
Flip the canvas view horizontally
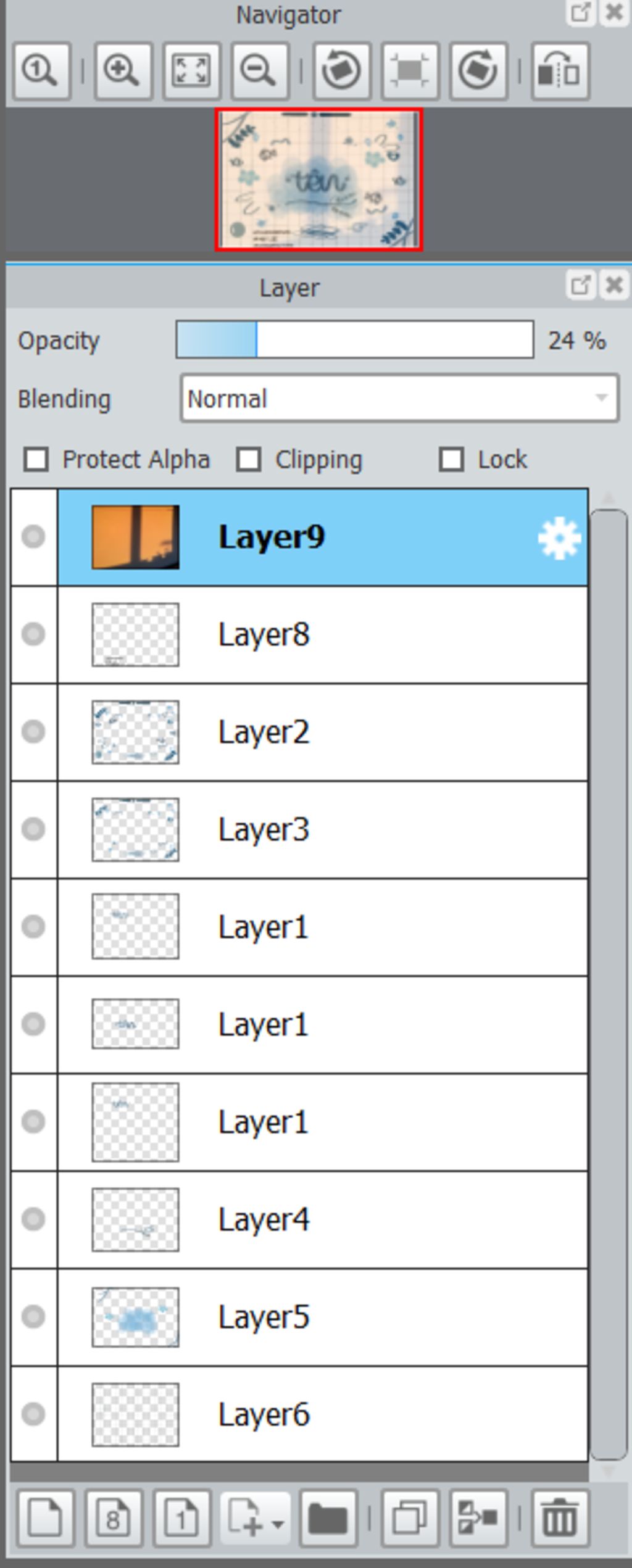[560, 70]
